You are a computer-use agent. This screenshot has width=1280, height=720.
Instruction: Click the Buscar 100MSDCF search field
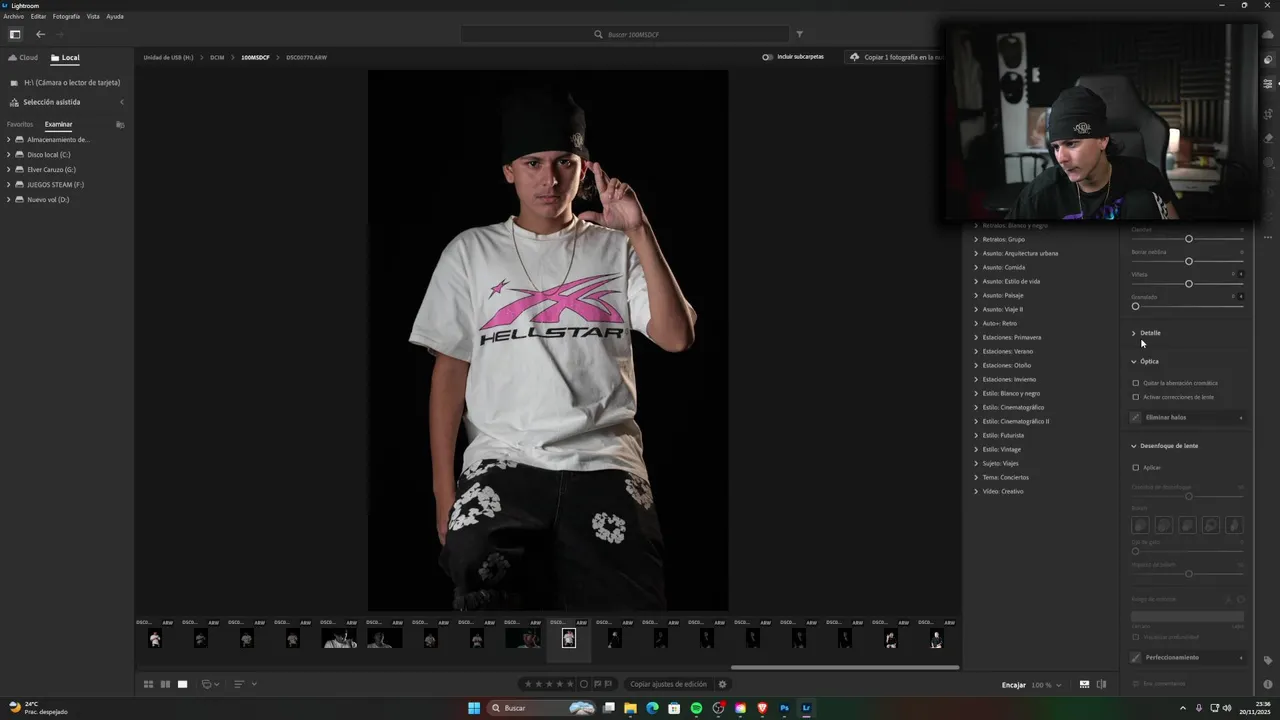click(625, 34)
